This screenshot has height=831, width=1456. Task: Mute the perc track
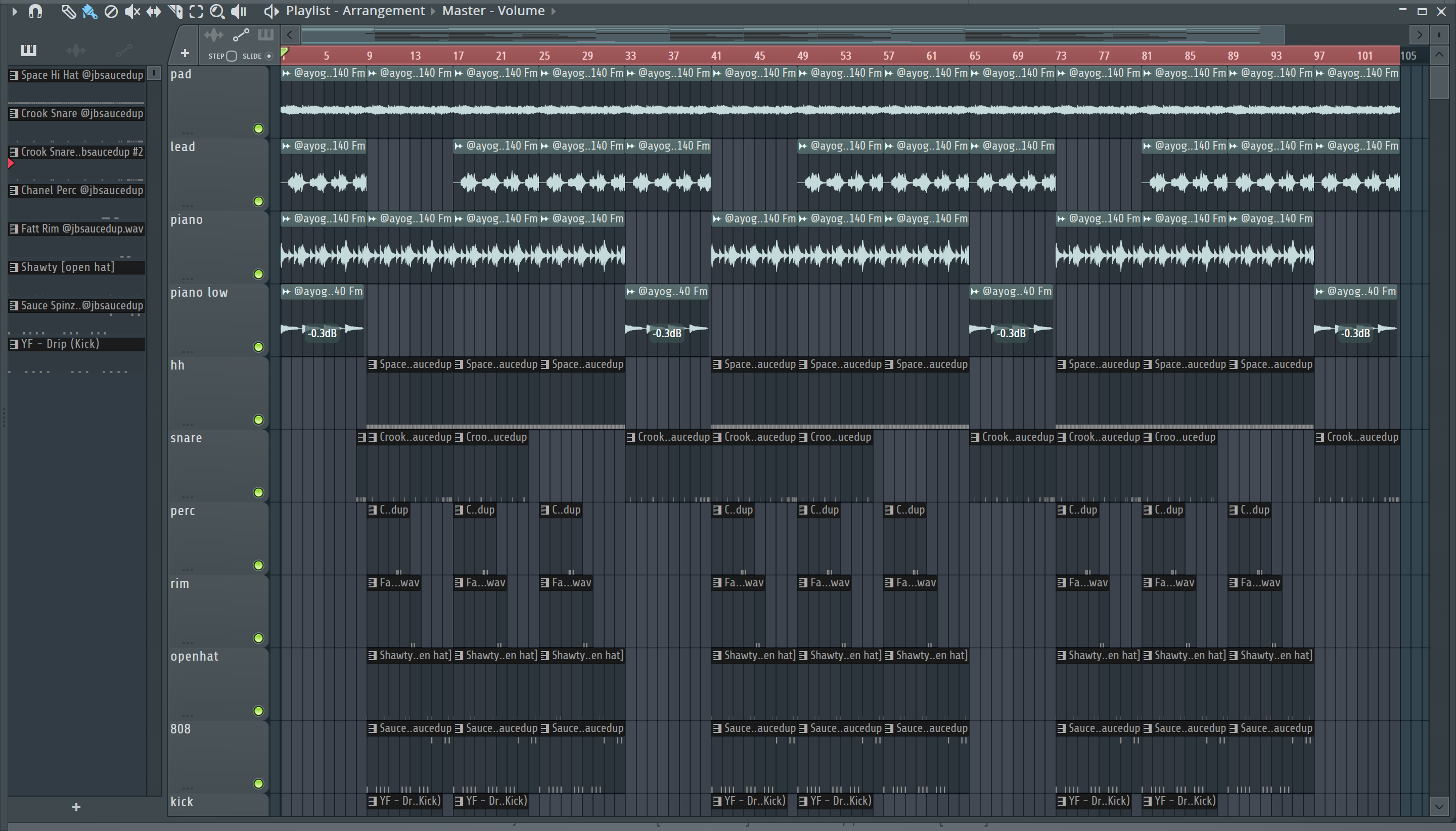pos(258,566)
